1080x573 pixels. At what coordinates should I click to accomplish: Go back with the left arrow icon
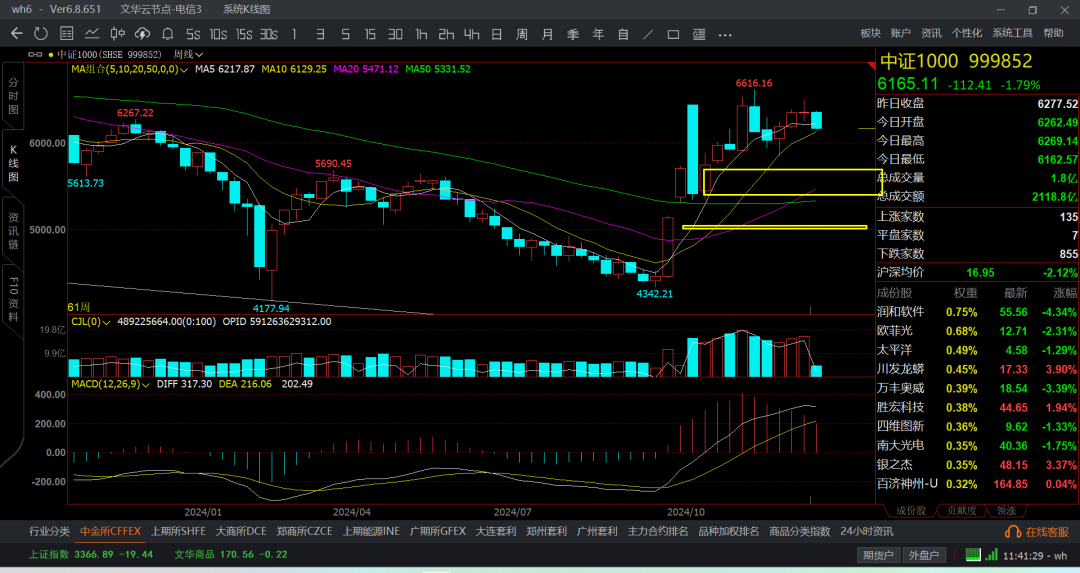[17, 34]
